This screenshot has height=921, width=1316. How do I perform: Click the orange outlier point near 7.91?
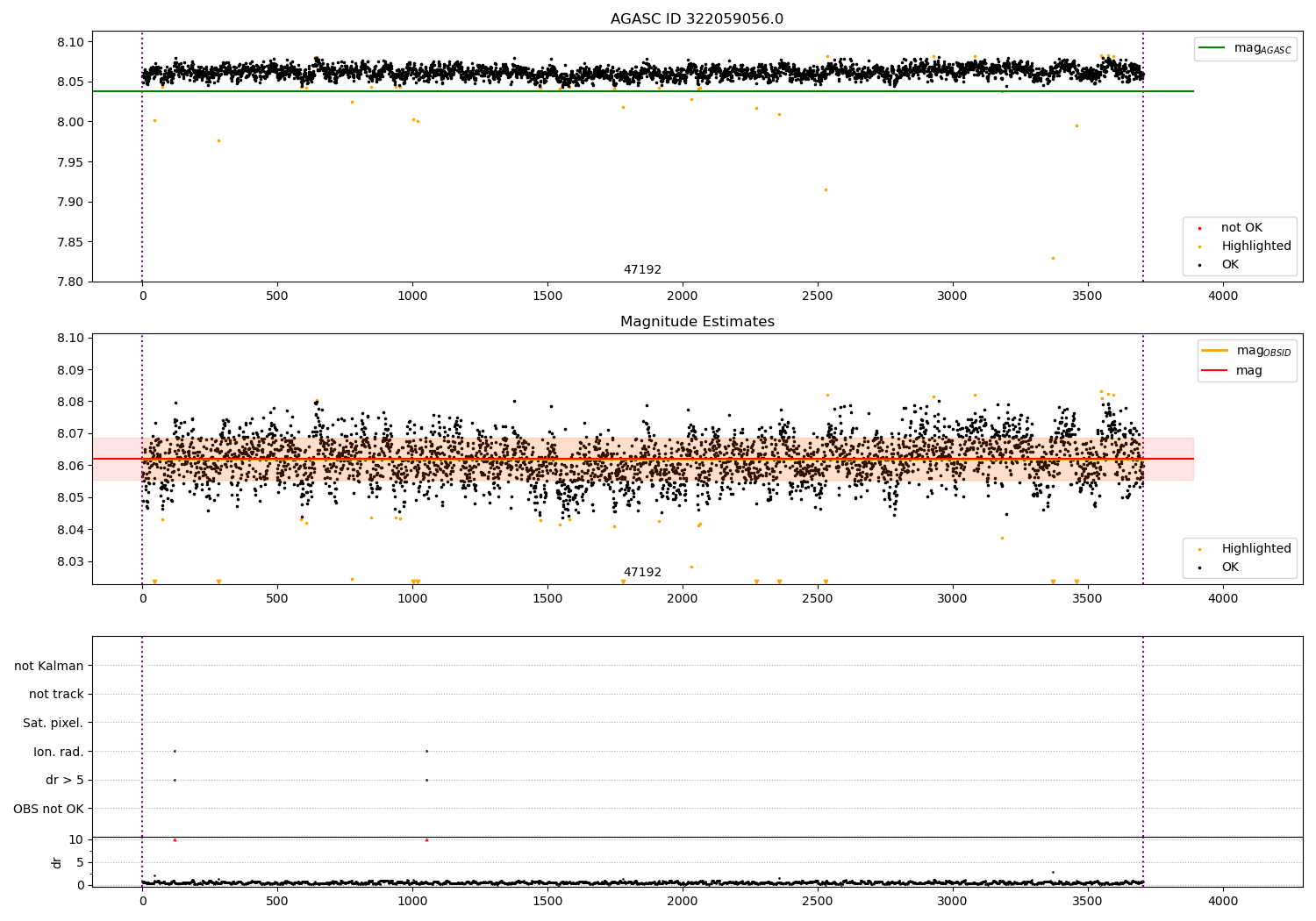(x=826, y=189)
